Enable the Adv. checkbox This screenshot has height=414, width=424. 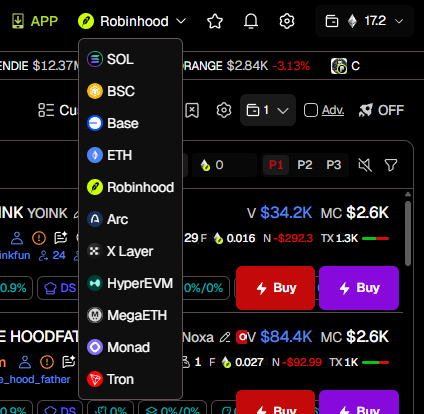click(311, 110)
